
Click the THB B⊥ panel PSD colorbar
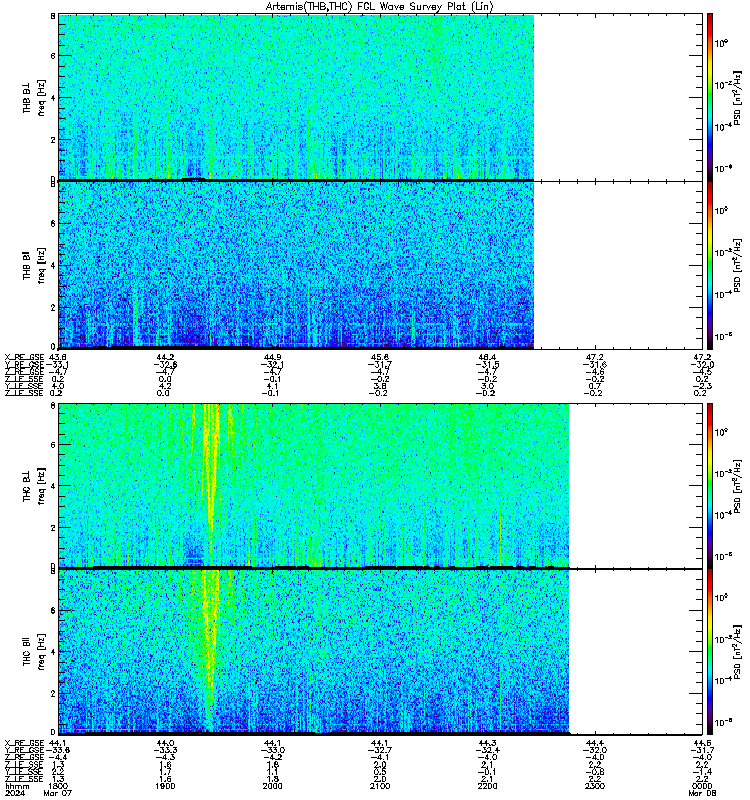coord(710,97)
